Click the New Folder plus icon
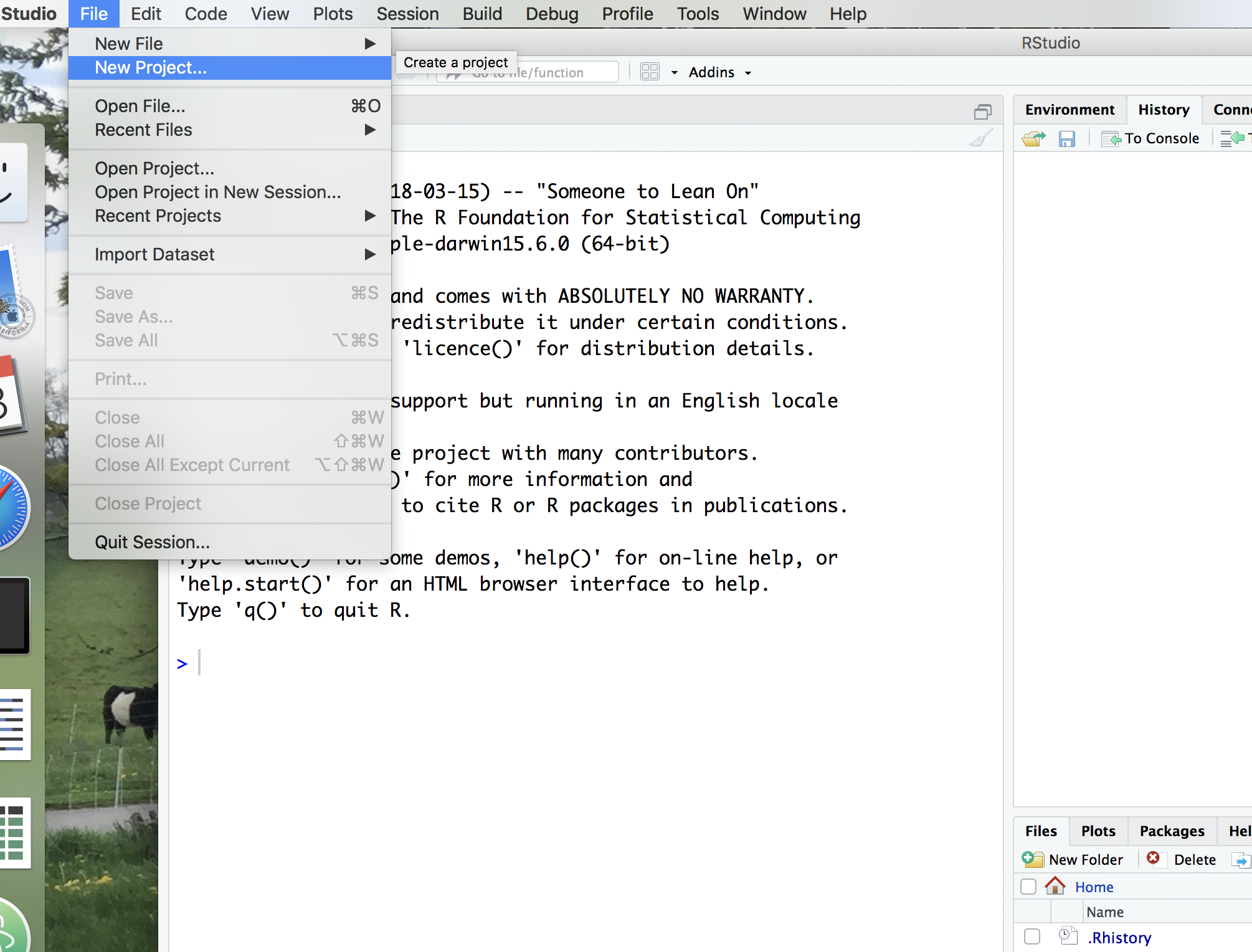 point(1033,859)
